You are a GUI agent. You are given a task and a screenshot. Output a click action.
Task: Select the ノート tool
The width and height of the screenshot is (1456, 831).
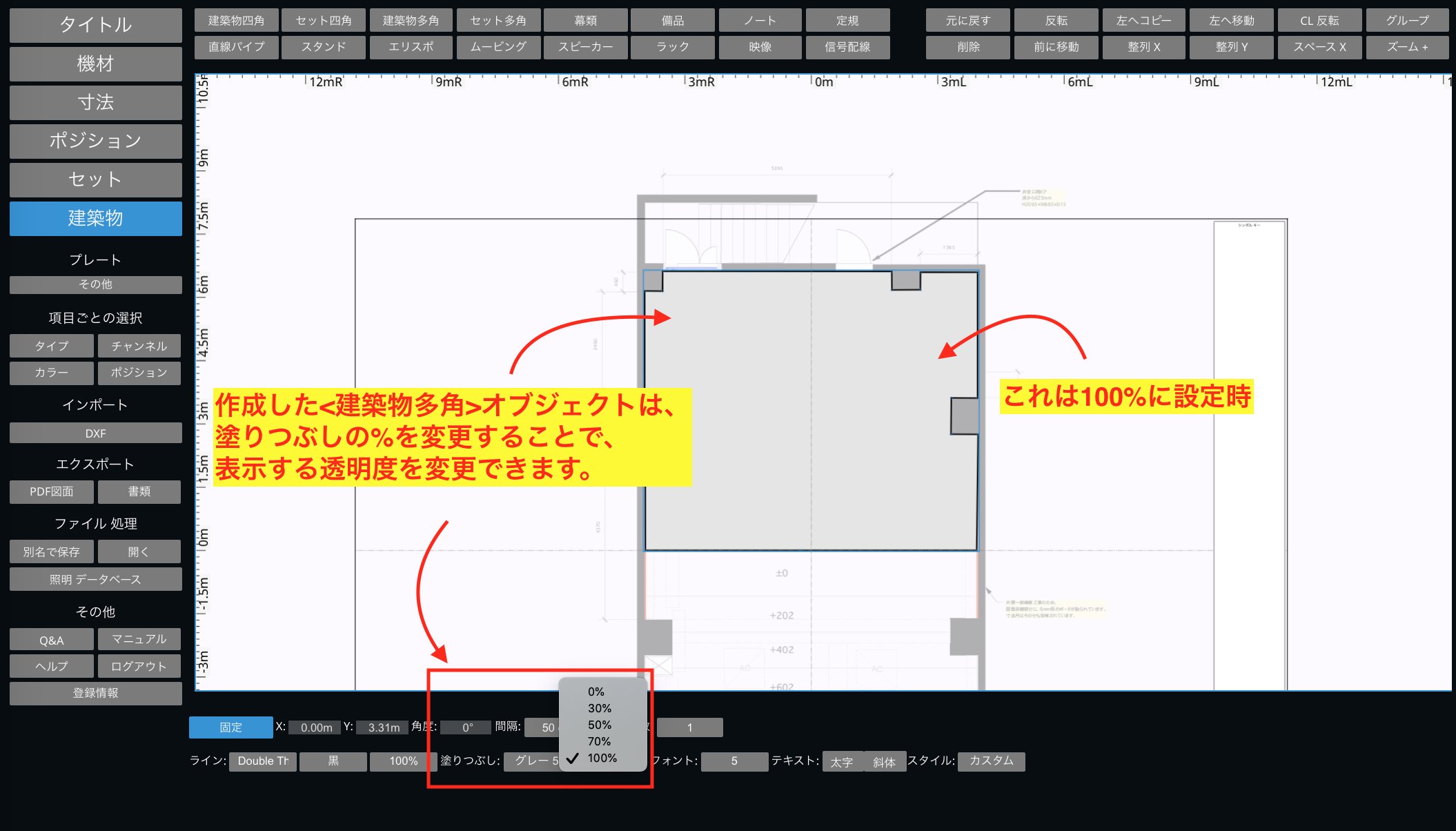pos(760,21)
